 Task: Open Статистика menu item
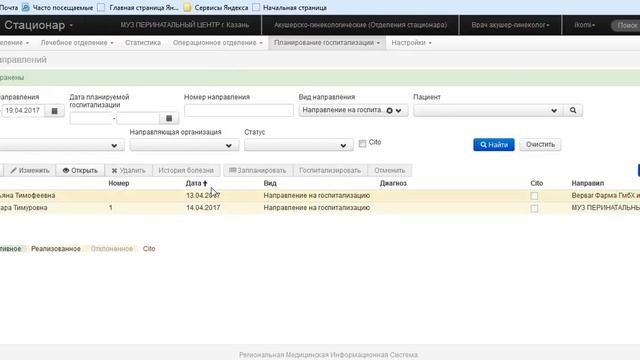(x=142, y=42)
